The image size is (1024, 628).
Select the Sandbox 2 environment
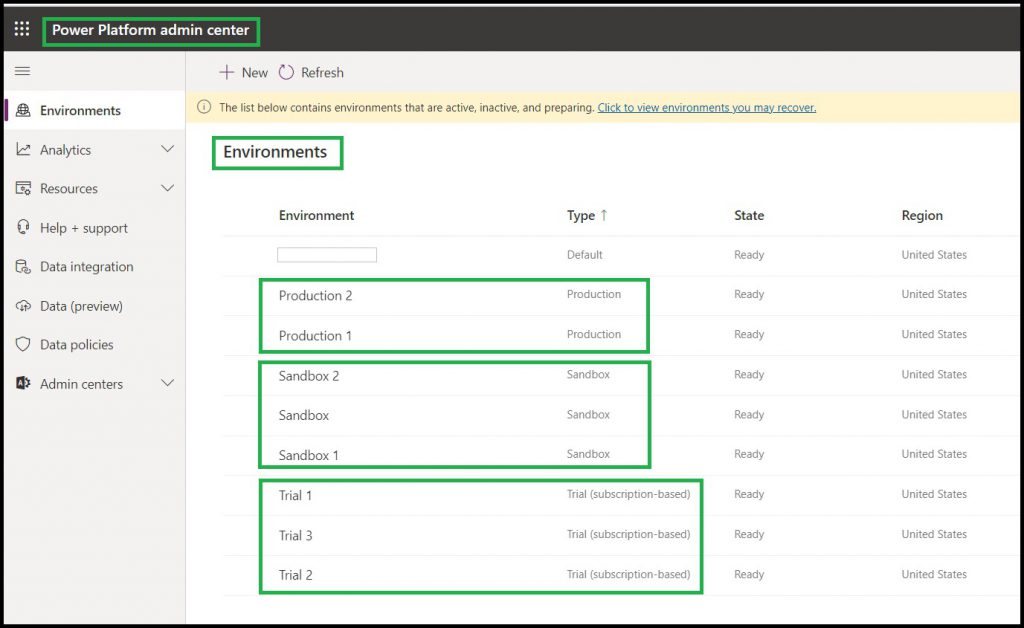pyautogui.click(x=308, y=376)
